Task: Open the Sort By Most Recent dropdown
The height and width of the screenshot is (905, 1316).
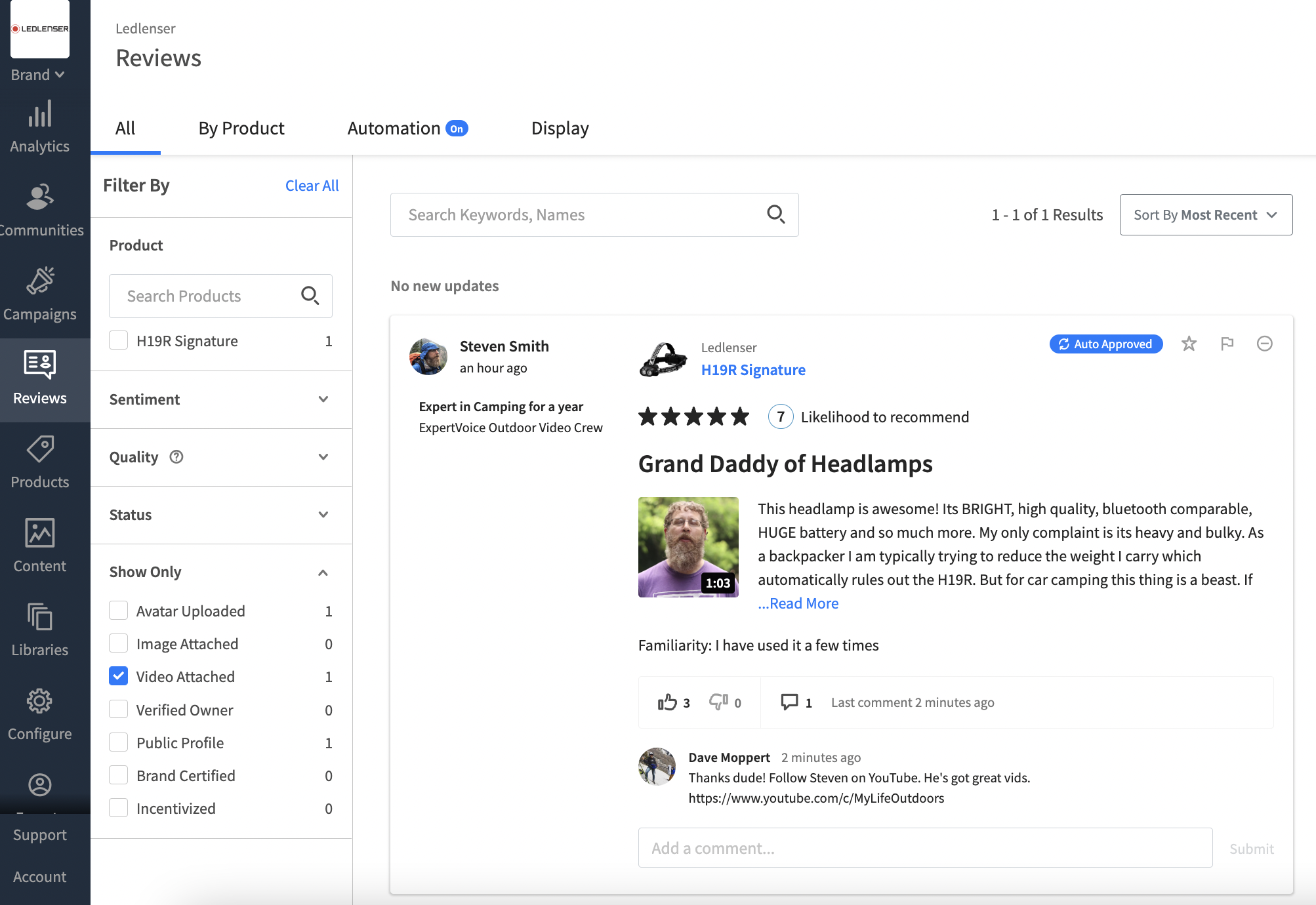Action: (1206, 214)
